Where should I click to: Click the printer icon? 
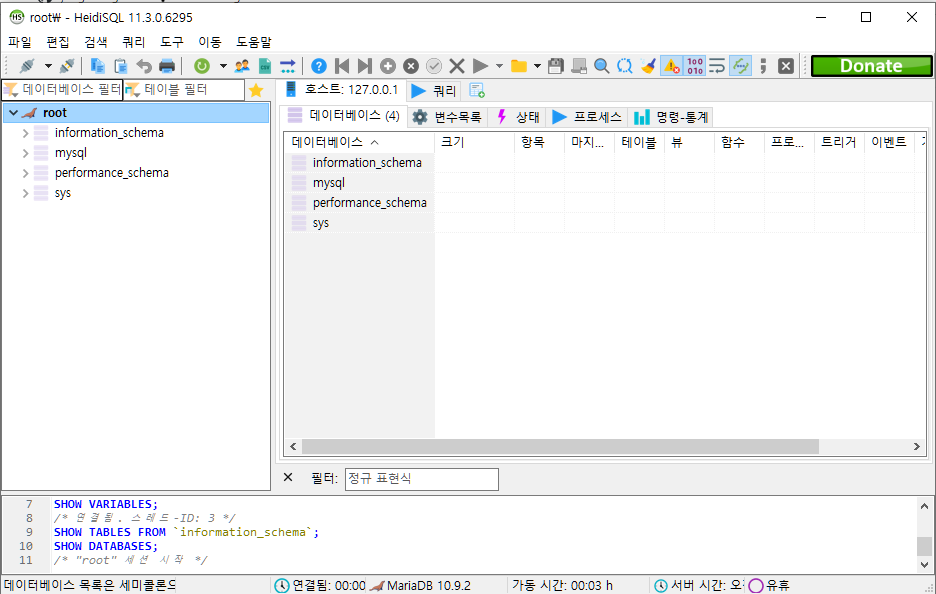coord(167,66)
